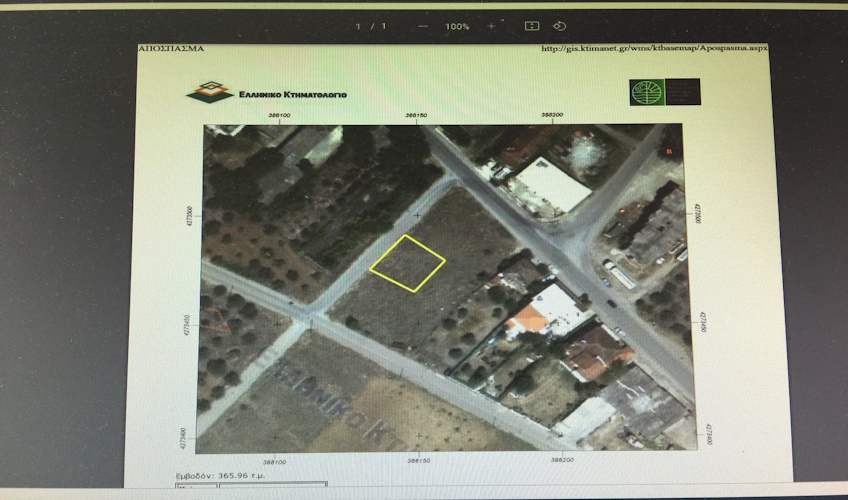Click the total page count in toolbar
The height and width of the screenshot is (500, 848).
[384, 26]
